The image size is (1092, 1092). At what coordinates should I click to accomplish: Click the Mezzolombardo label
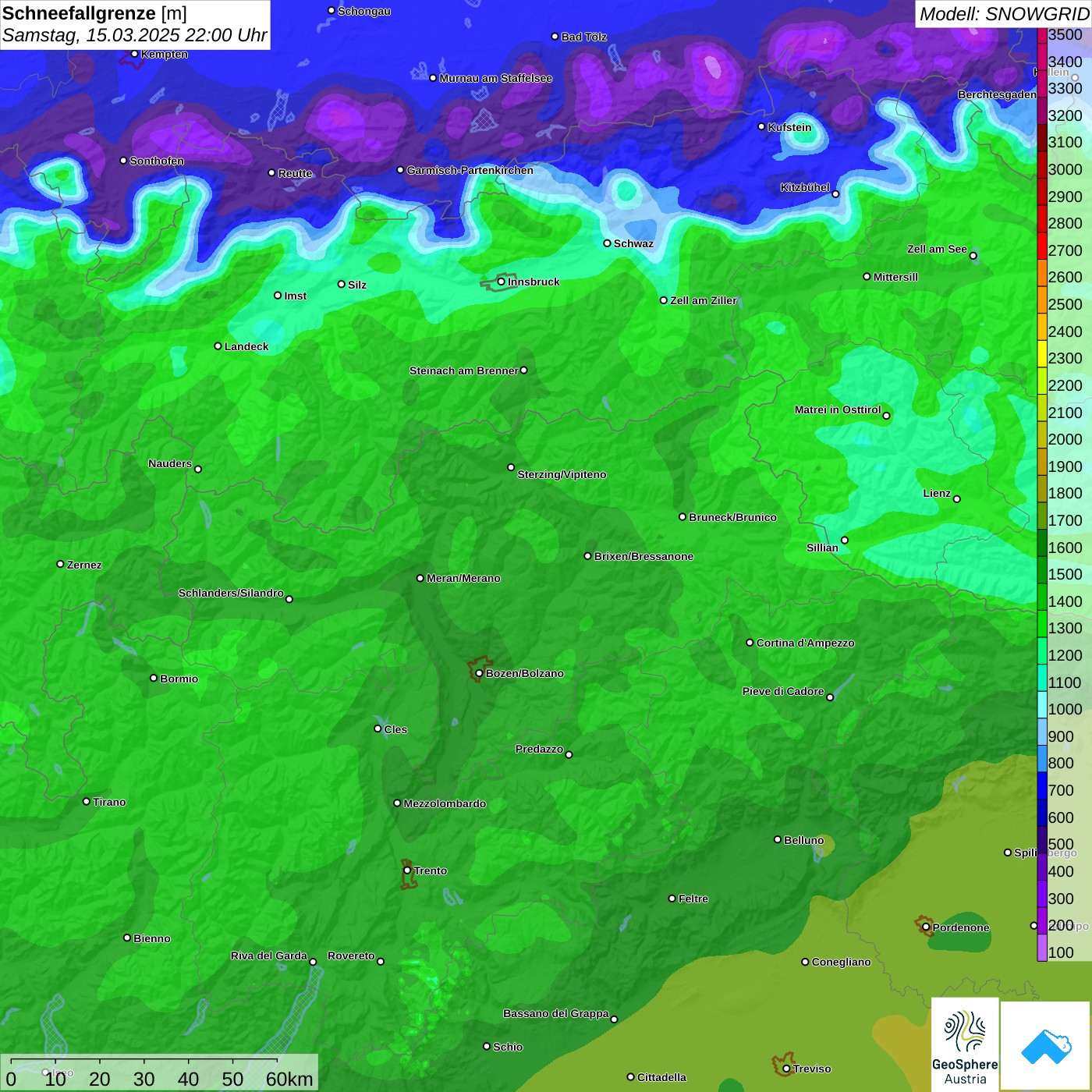(445, 803)
